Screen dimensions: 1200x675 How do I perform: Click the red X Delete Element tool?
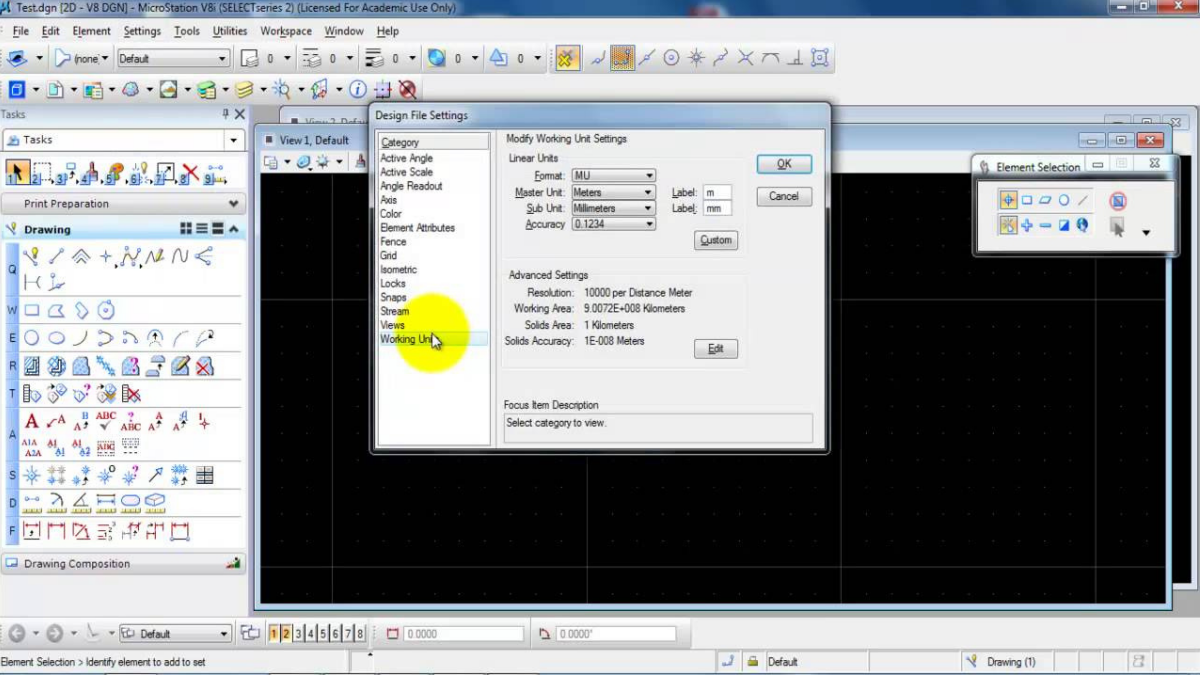pyautogui.click(x=189, y=174)
